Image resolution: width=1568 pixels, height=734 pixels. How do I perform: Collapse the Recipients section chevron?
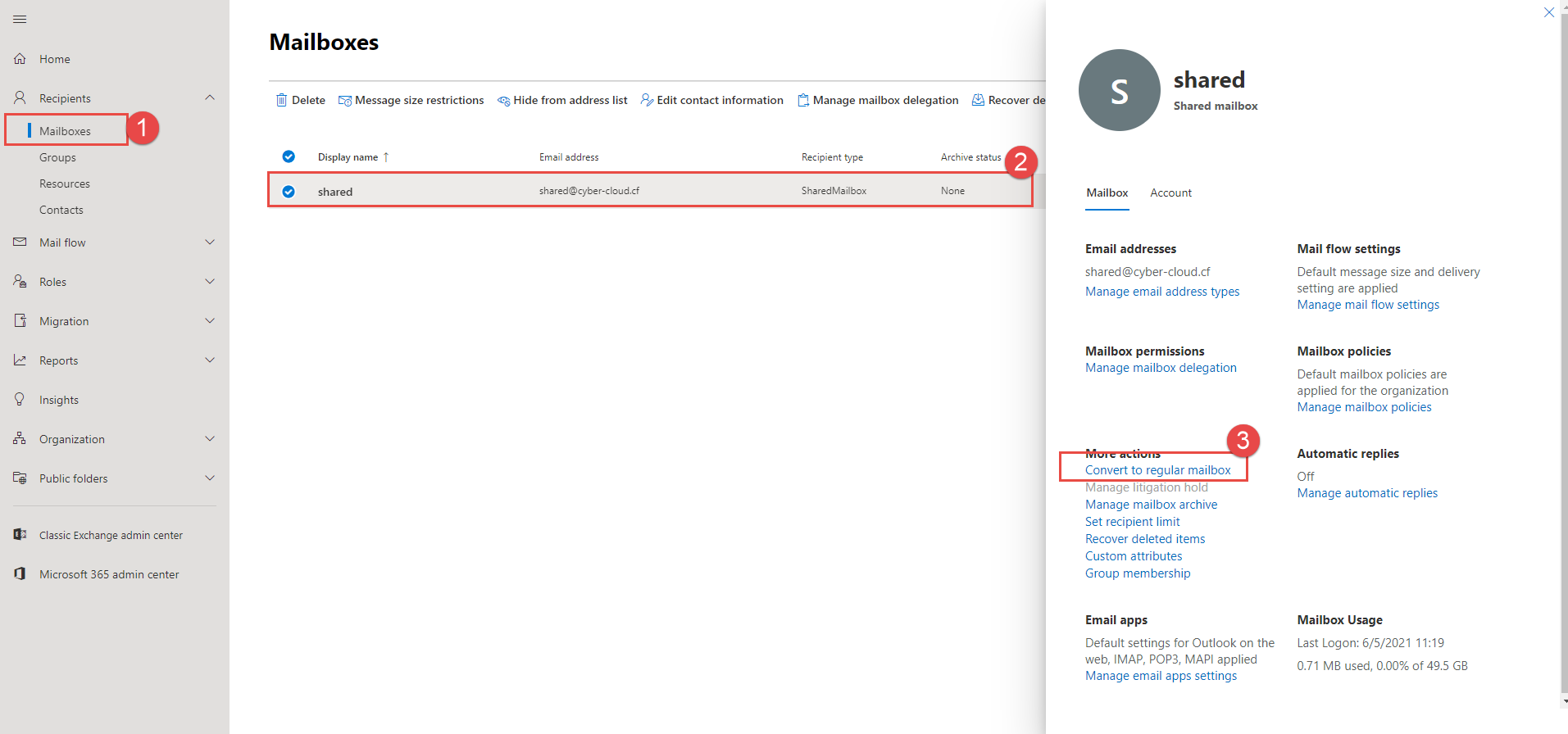[210, 98]
